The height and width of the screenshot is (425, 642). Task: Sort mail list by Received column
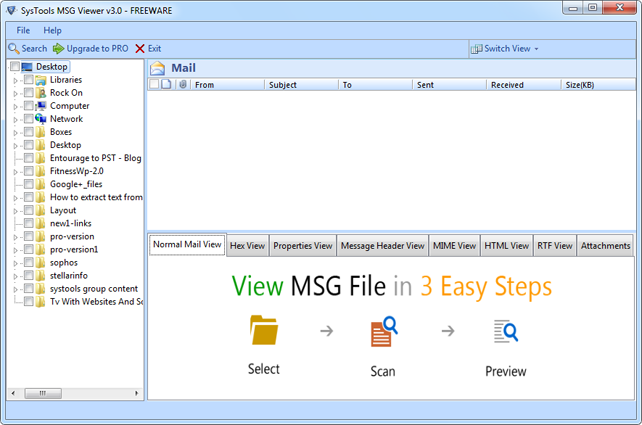coord(524,85)
